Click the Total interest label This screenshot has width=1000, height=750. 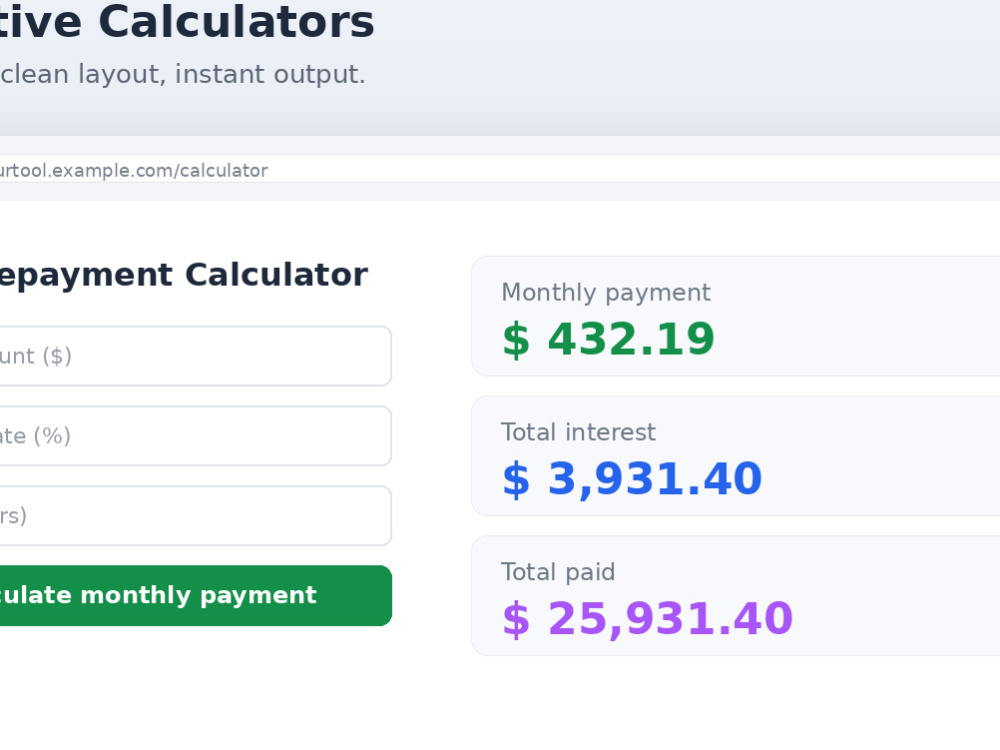(x=578, y=432)
